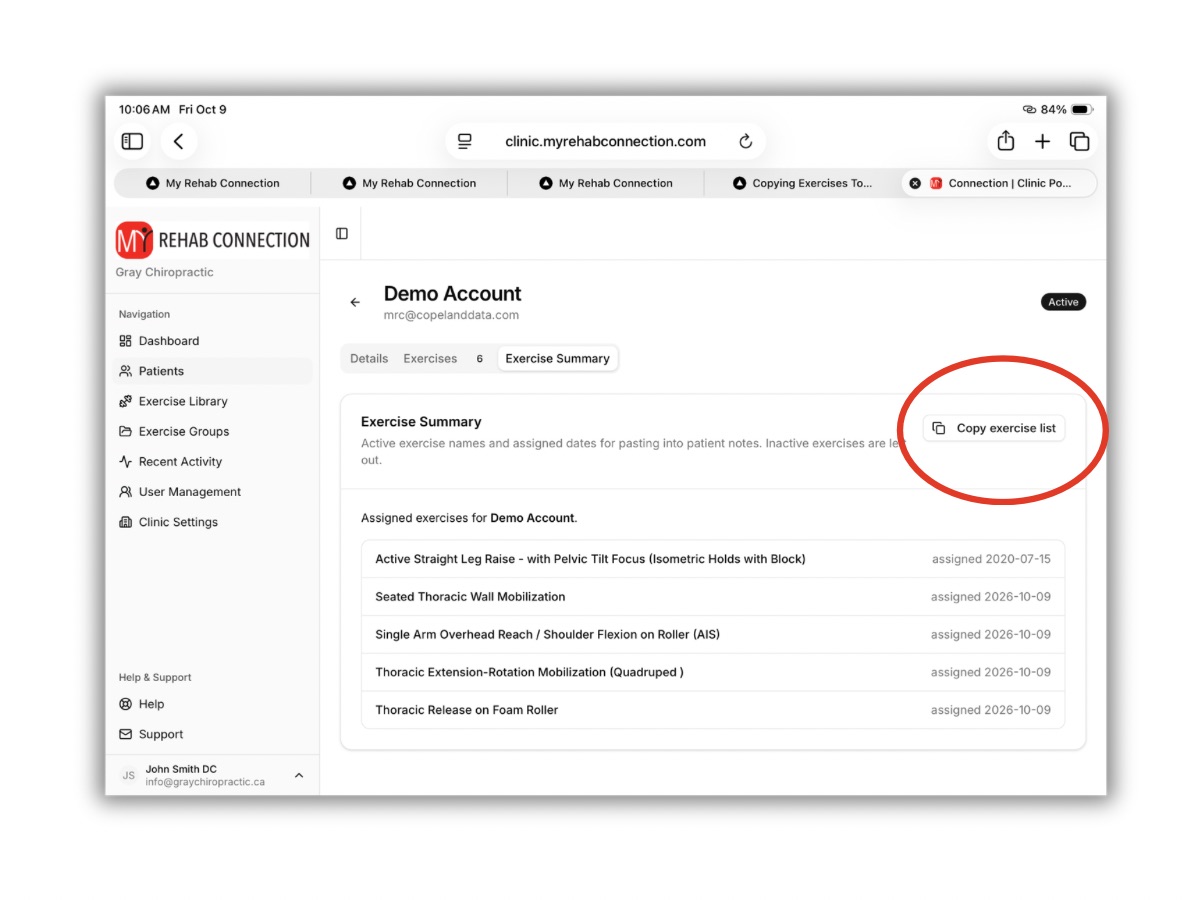Open Clinic Settings in navigation

(x=213, y=522)
